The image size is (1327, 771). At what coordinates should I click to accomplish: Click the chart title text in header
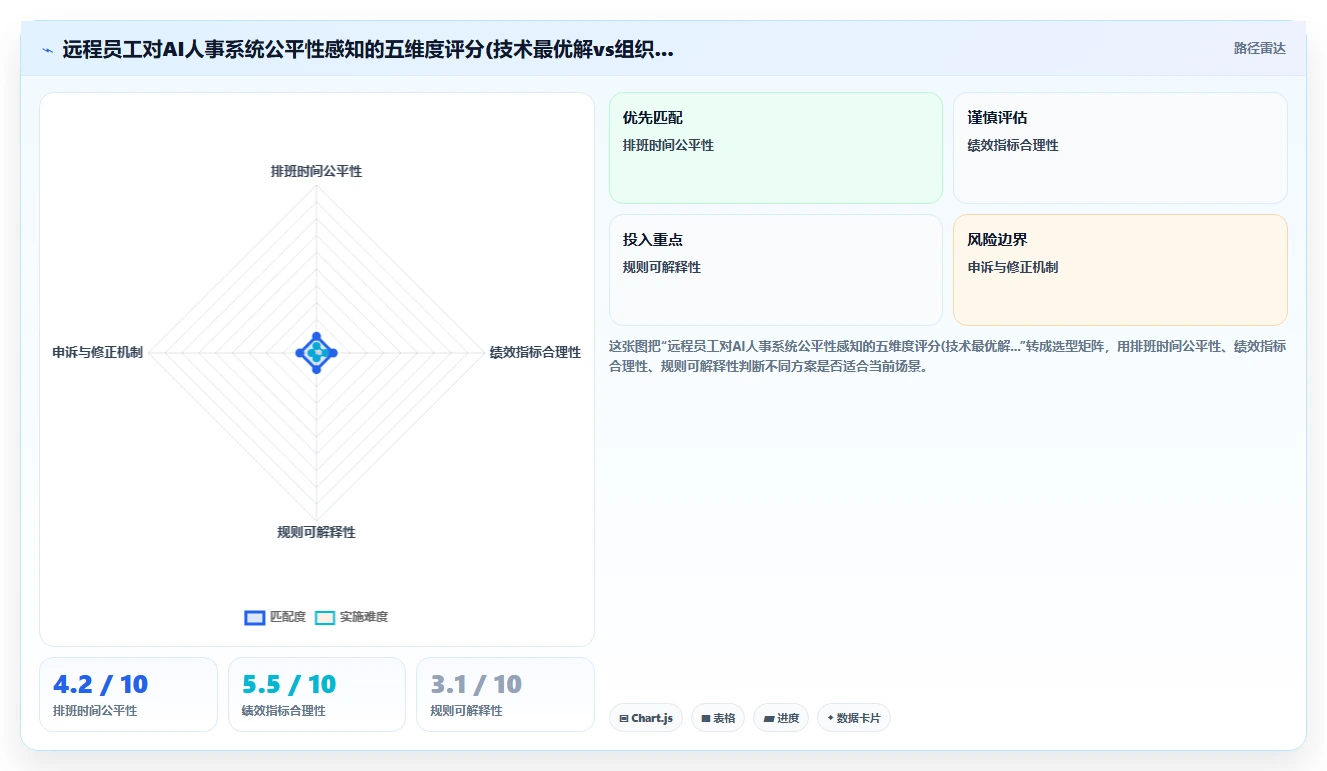pos(368,50)
